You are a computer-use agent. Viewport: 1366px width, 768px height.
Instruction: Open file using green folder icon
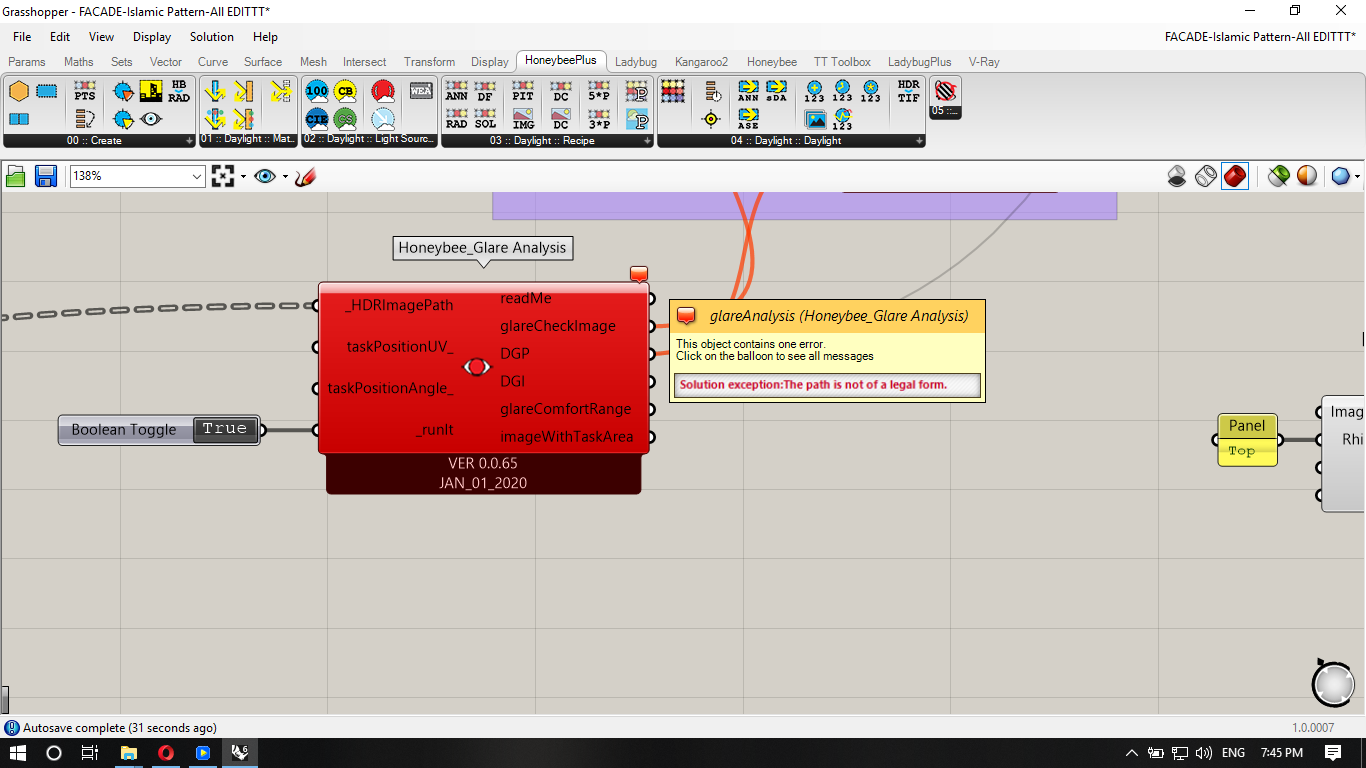[x=16, y=176]
